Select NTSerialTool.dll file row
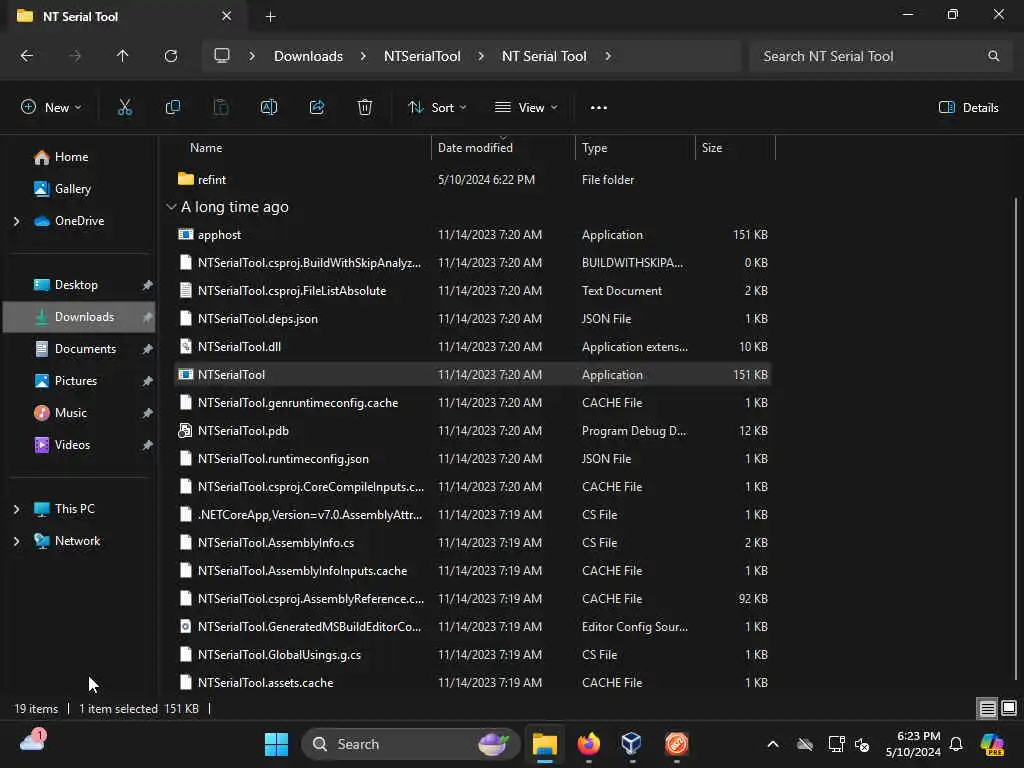1024x768 pixels. coord(472,347)
